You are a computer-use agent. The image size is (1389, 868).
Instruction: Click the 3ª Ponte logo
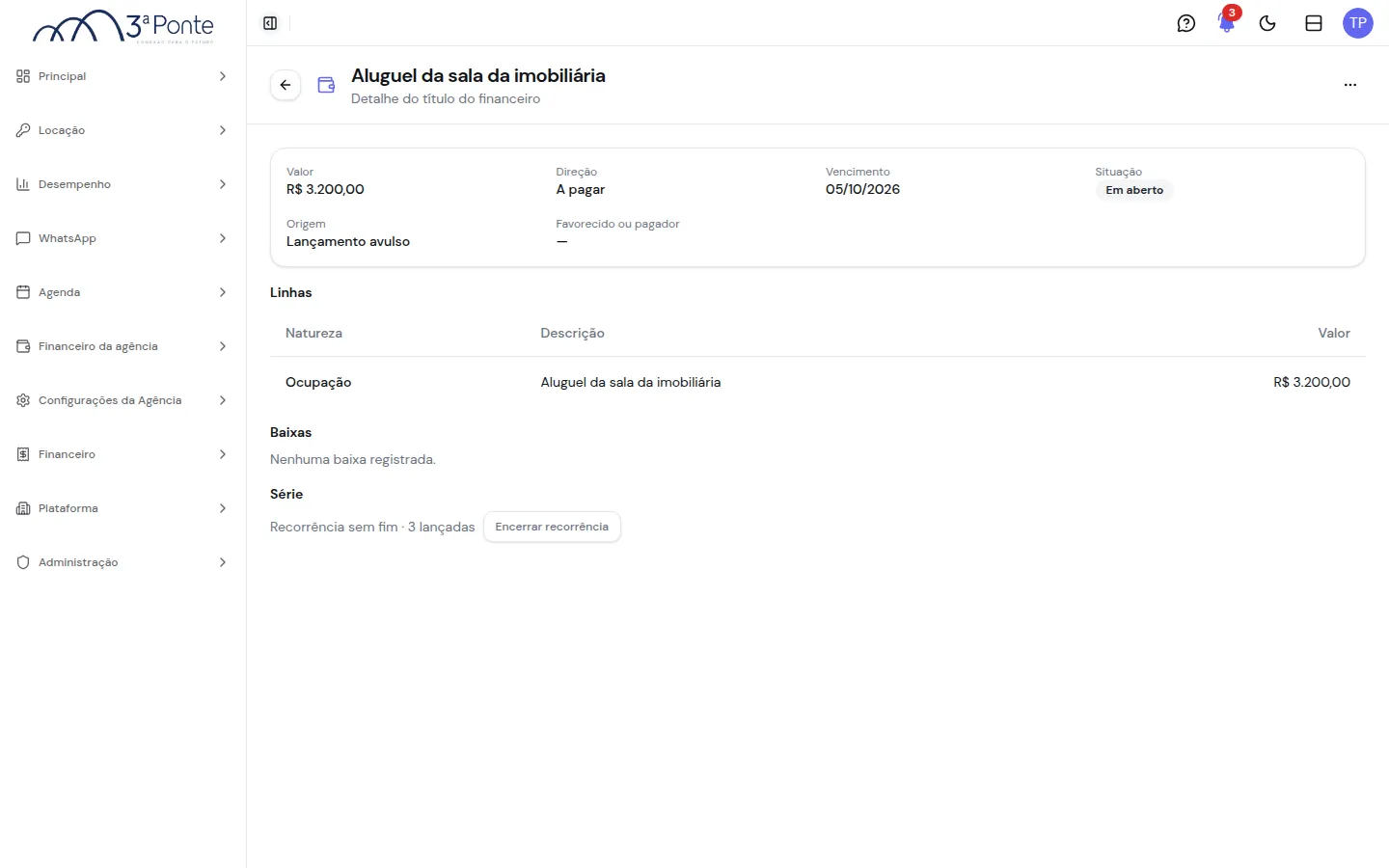click(123, 26)
